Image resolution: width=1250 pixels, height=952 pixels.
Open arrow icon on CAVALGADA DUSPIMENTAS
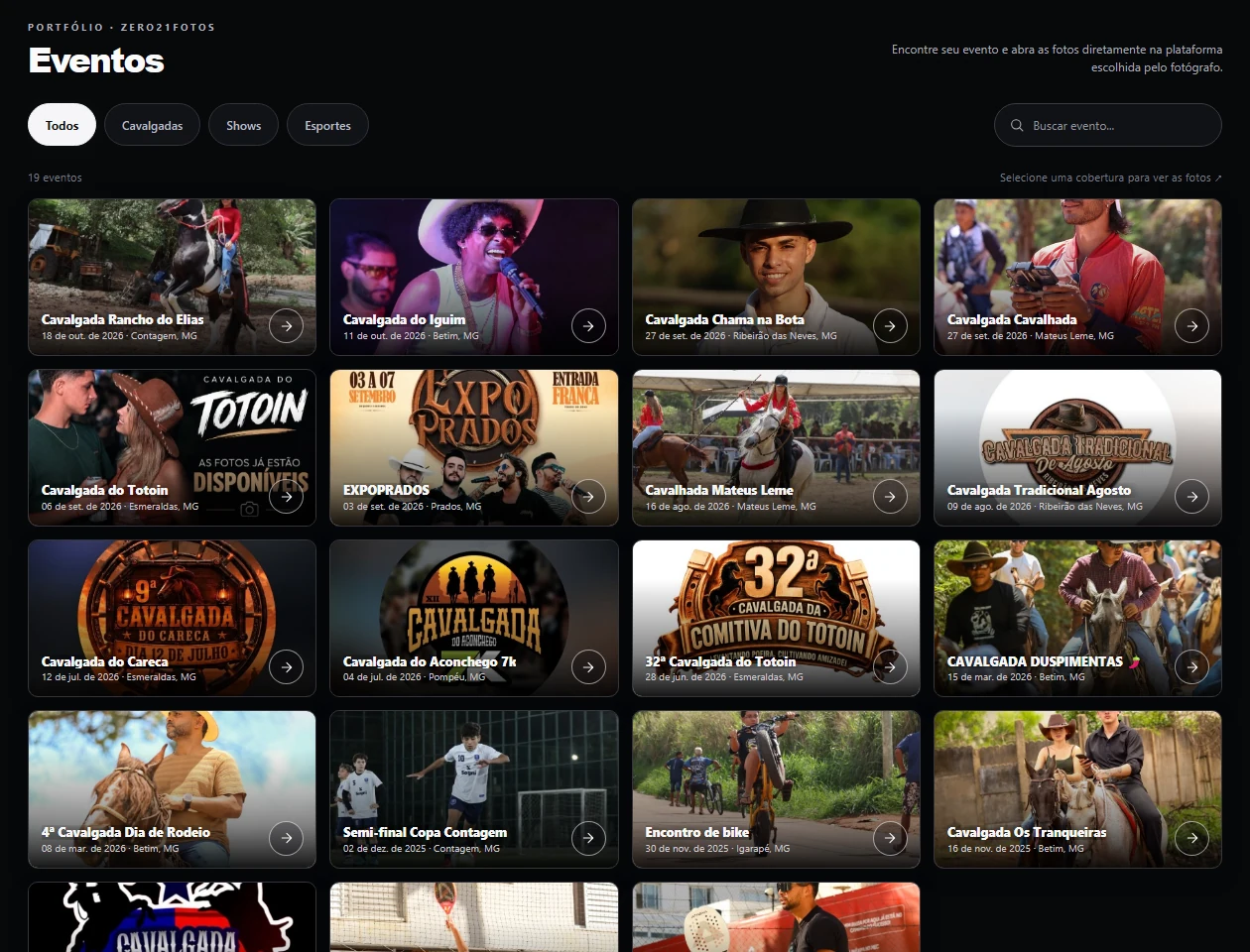pos(1191,667)
